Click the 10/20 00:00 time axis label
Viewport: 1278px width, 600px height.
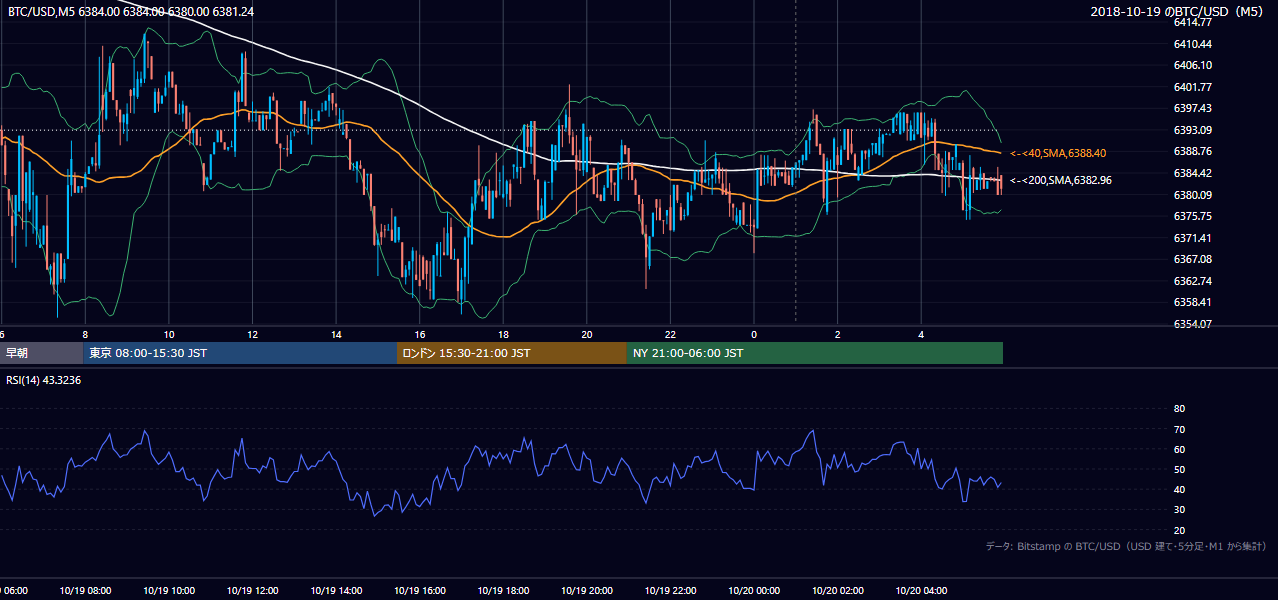click(754, 591)
